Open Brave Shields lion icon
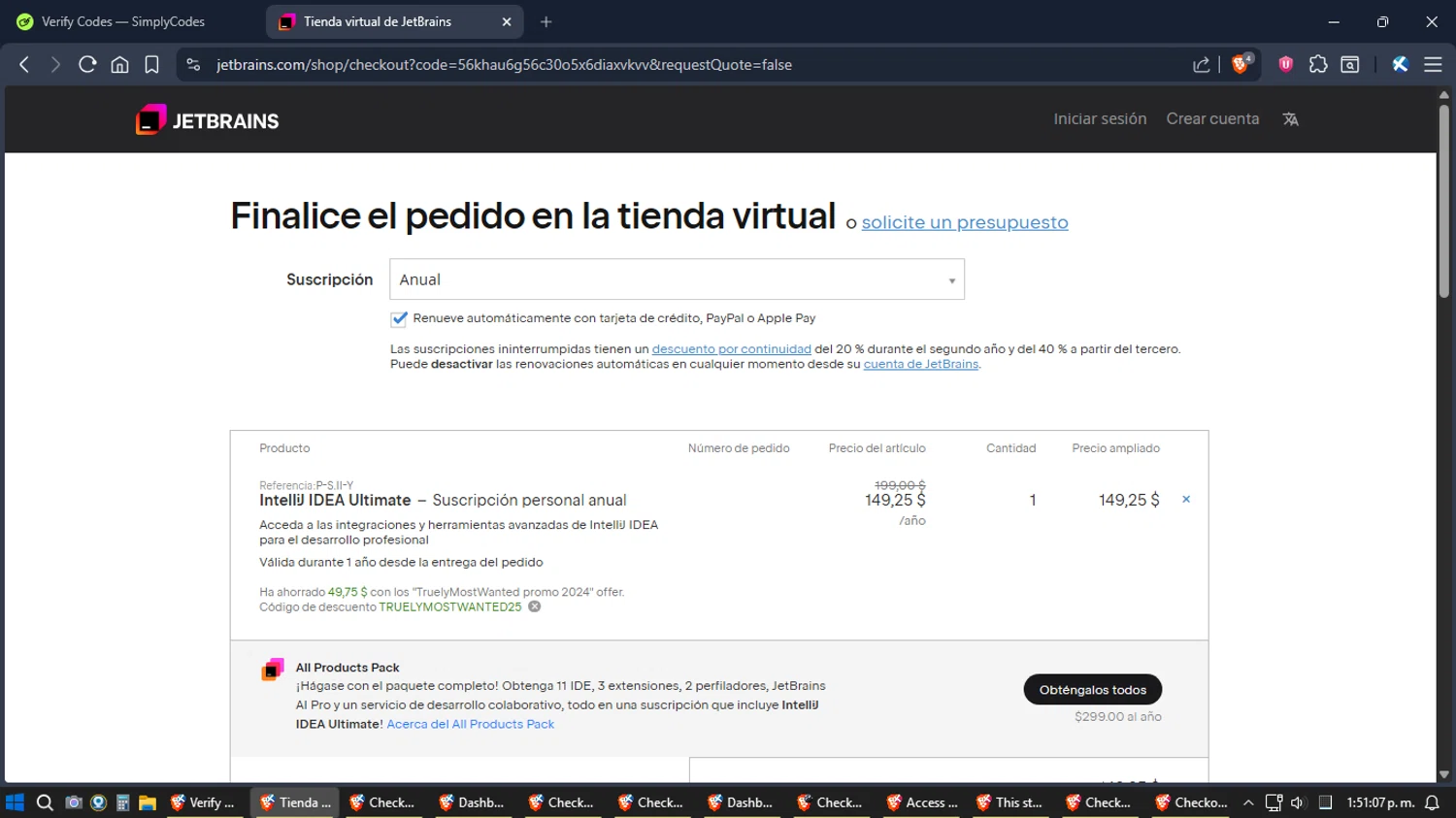The height and width of the screenshot is (818, 1456). (1241, 64)
